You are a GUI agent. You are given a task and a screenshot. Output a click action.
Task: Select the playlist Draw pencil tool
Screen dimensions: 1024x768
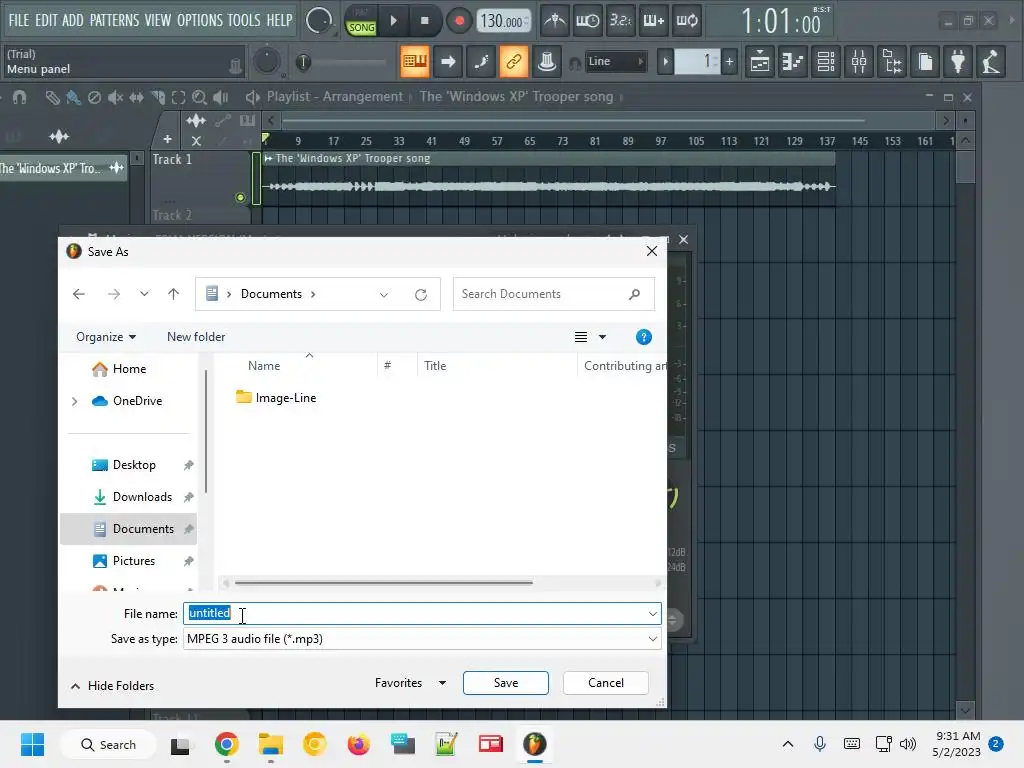52,97
